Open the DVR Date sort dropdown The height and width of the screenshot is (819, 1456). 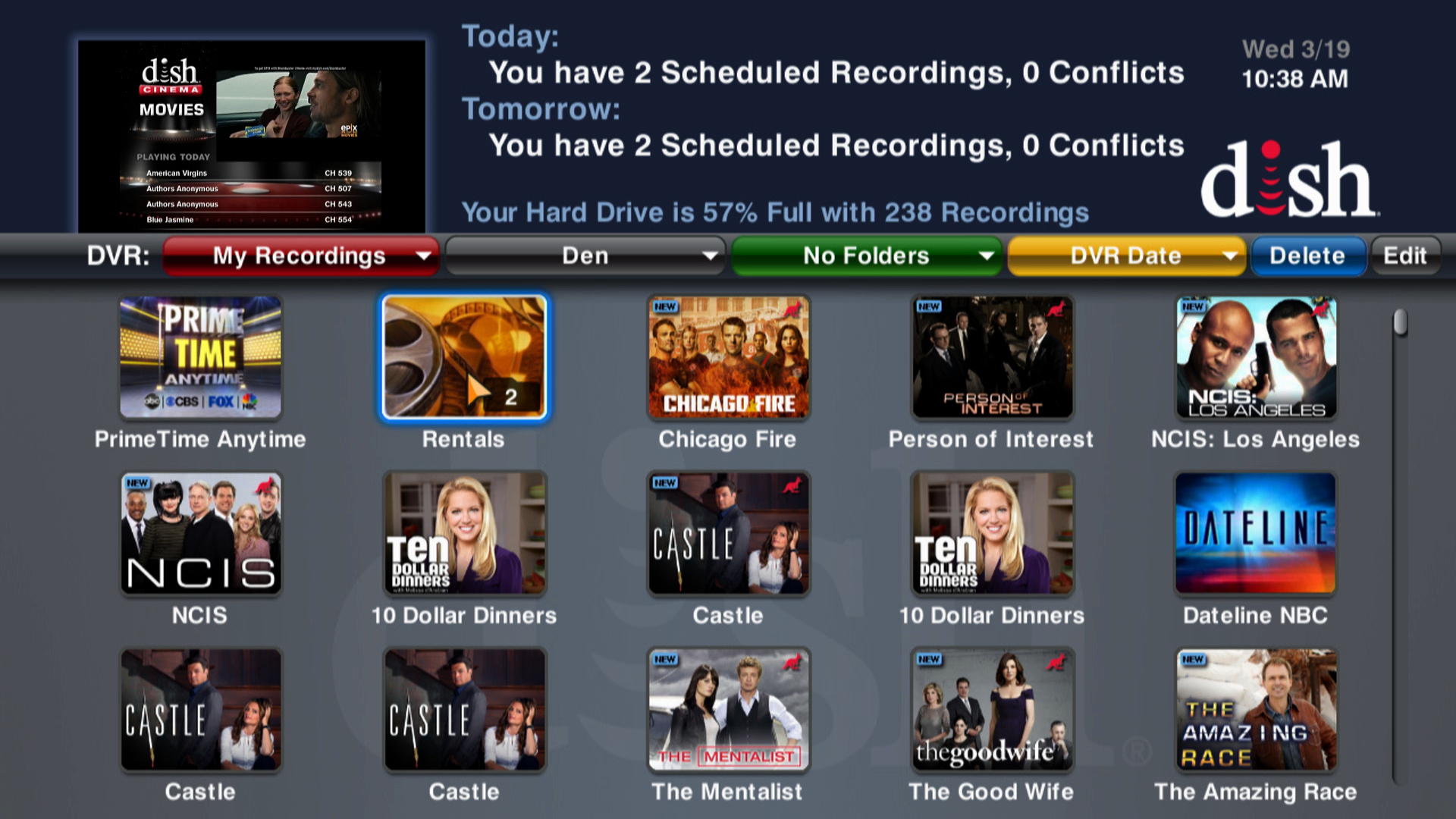pos(1127,256)
